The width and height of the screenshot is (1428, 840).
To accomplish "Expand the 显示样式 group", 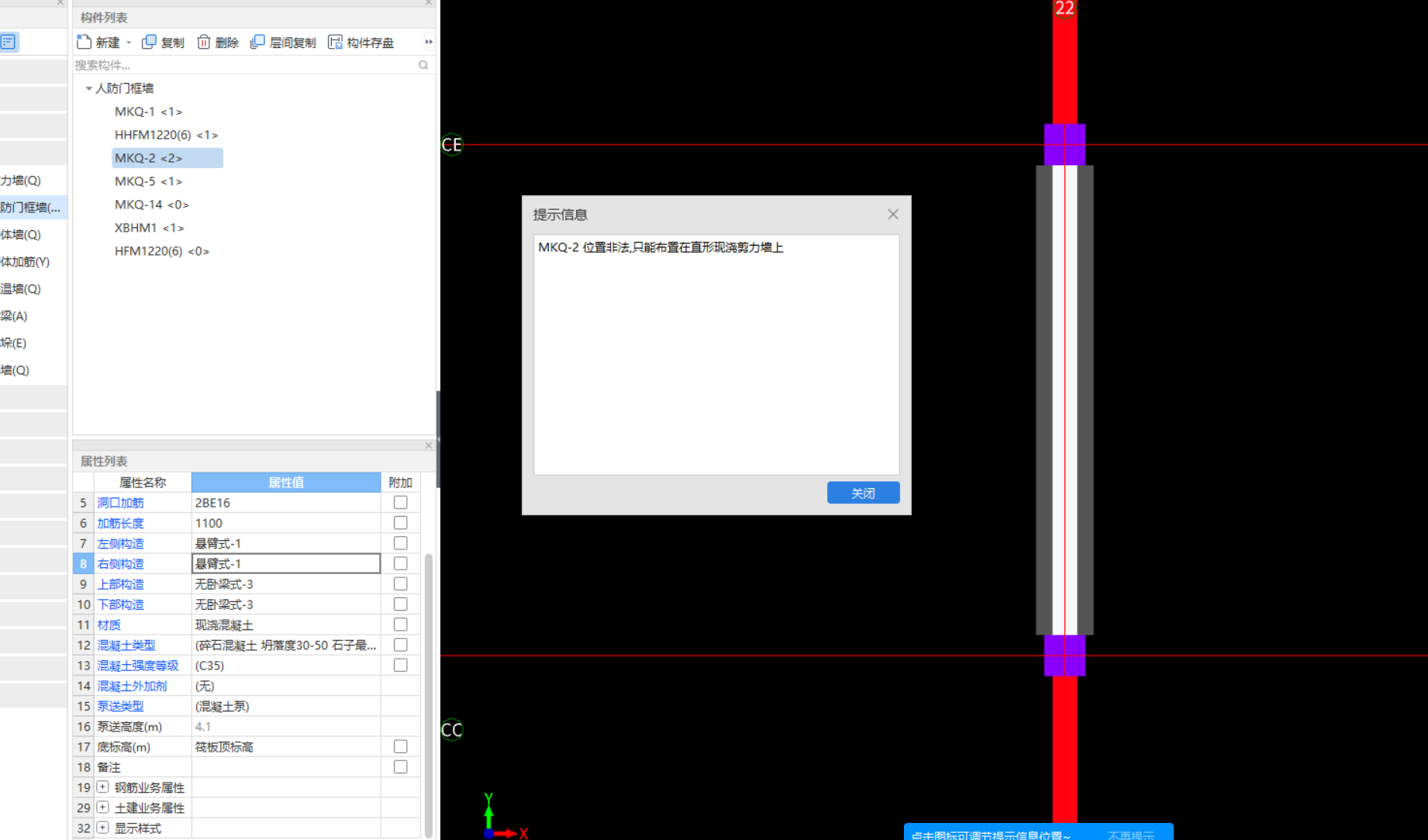I will tap(102, 828).
